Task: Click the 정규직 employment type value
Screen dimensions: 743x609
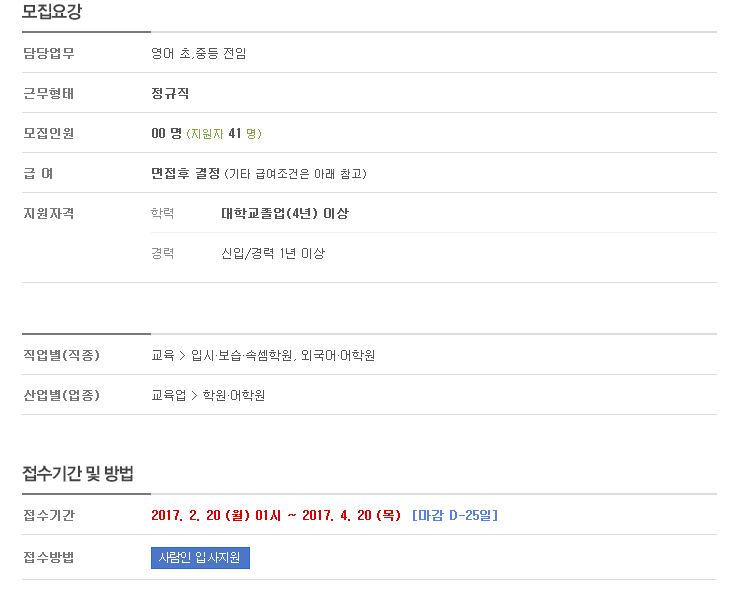Action: click(x=170, y=93)
